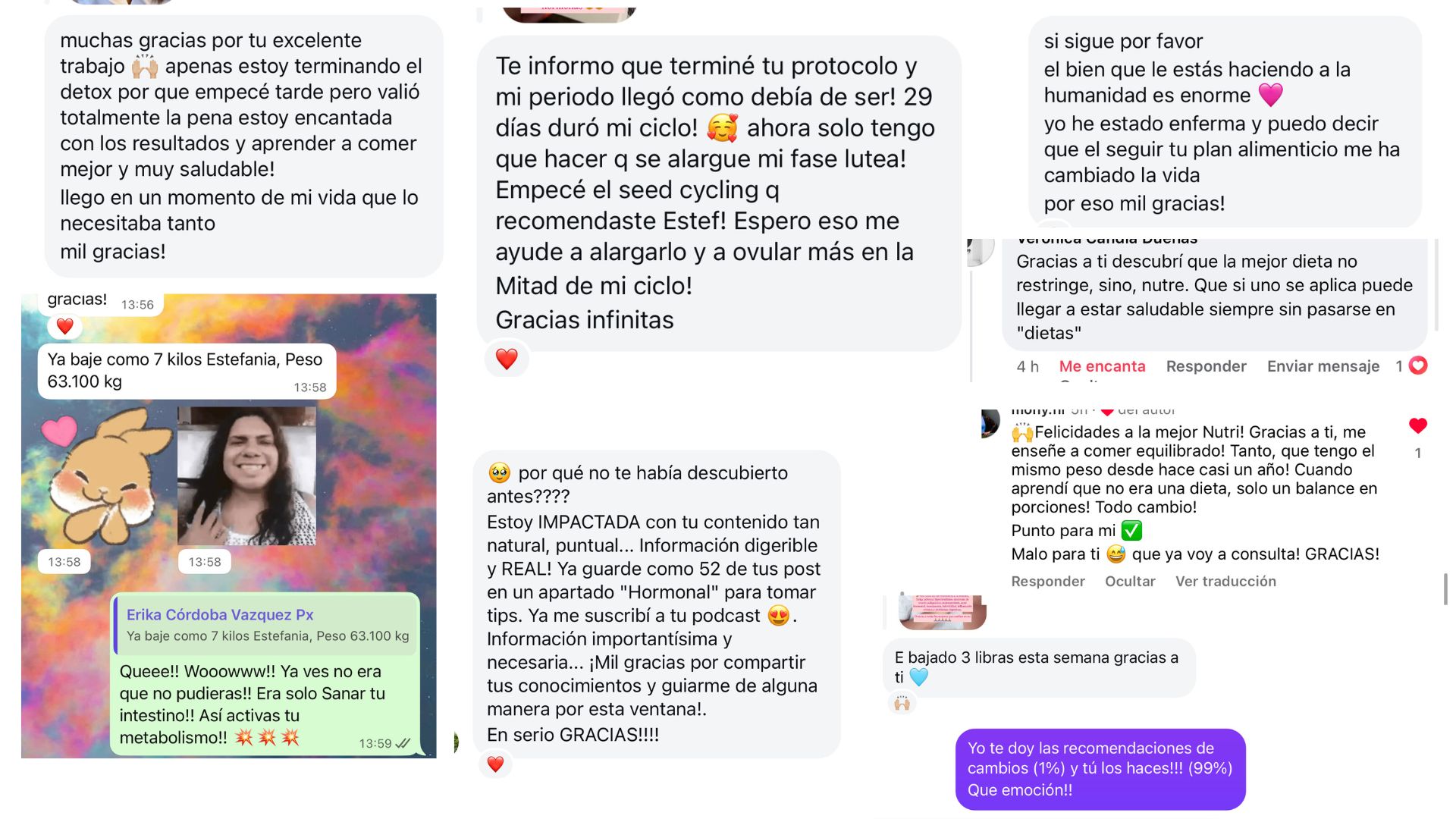Click the heart reaction under En serio GRACIAS message

[495, 764]
